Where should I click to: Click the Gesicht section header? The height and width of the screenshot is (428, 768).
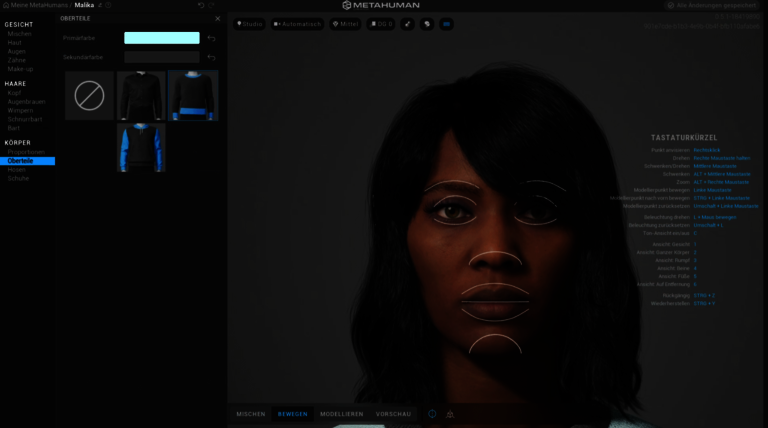[x=19, y=24]
